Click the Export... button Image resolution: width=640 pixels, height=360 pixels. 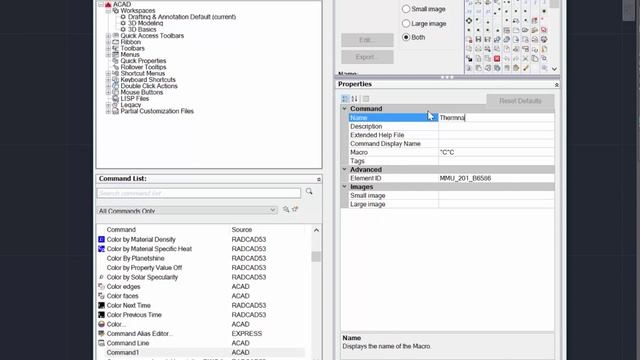point(367,57)
